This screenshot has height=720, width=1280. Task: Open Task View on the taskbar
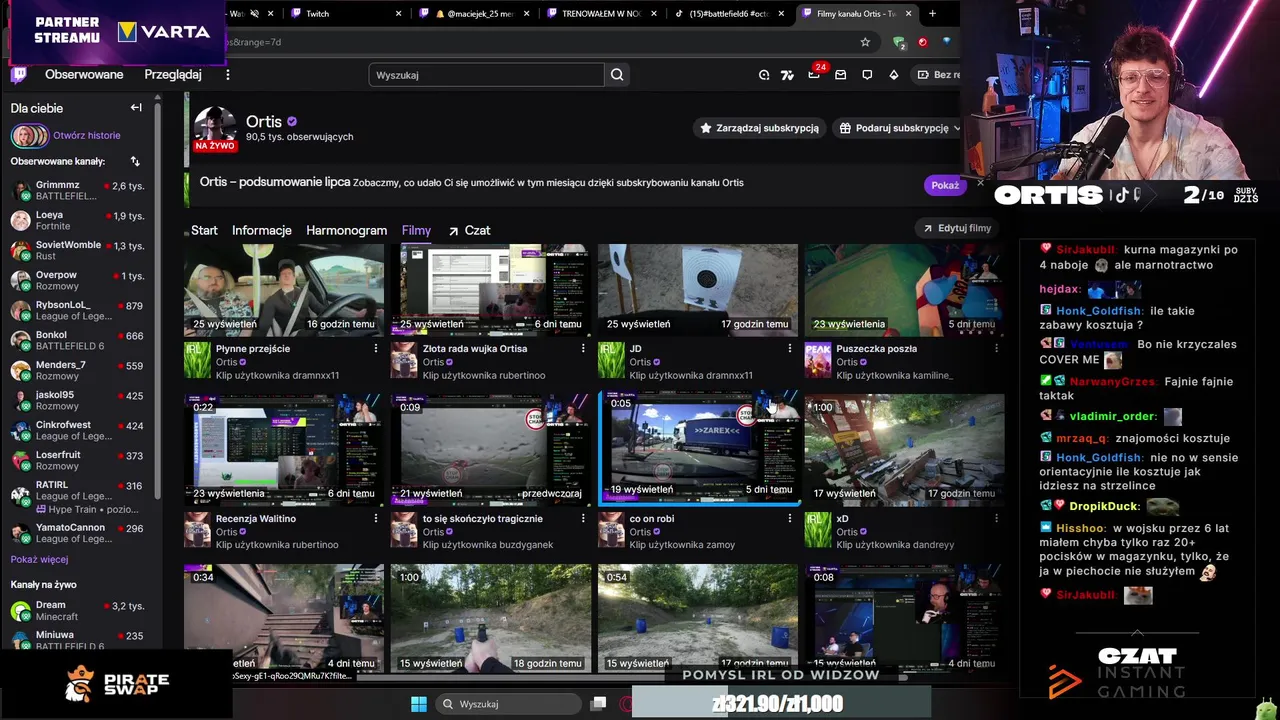coord(598,704)
